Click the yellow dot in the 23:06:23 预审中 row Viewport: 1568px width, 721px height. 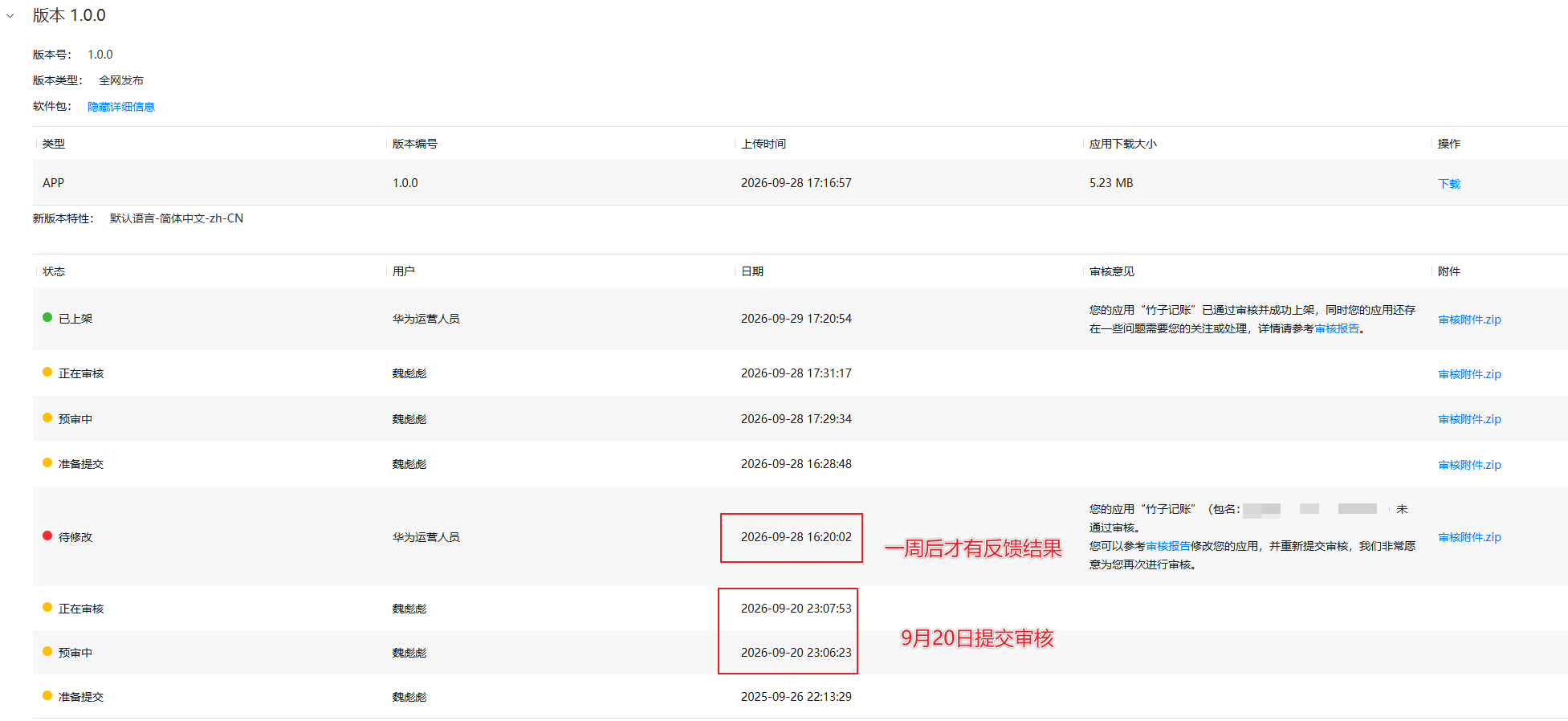[47, 651]
